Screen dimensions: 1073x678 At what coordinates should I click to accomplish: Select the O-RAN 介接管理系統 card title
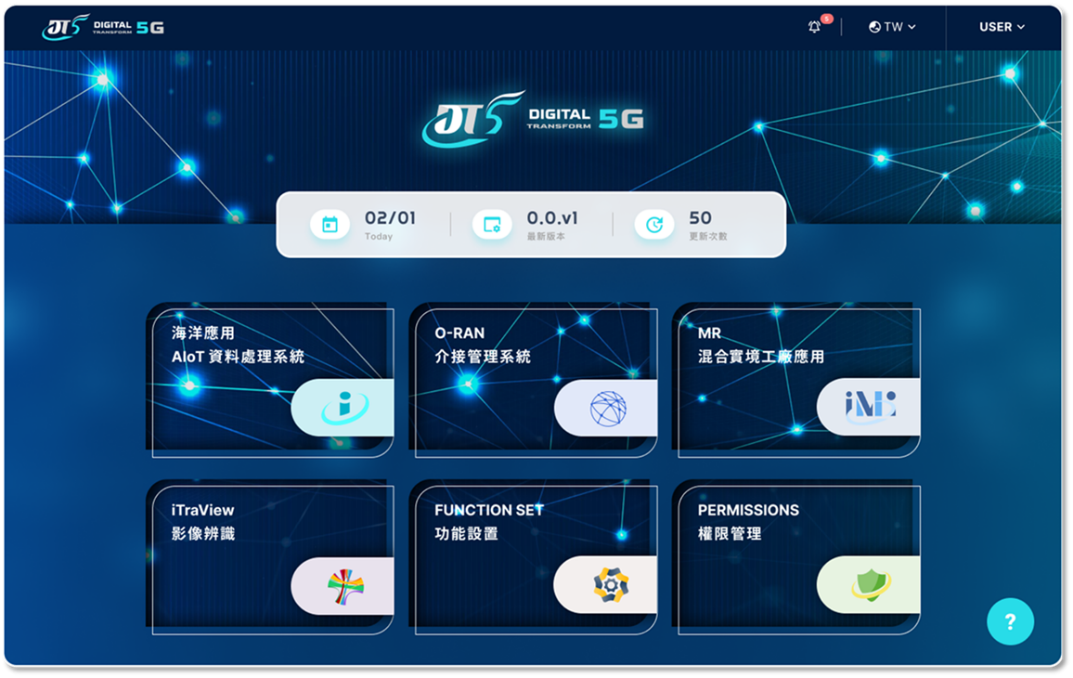482,345
